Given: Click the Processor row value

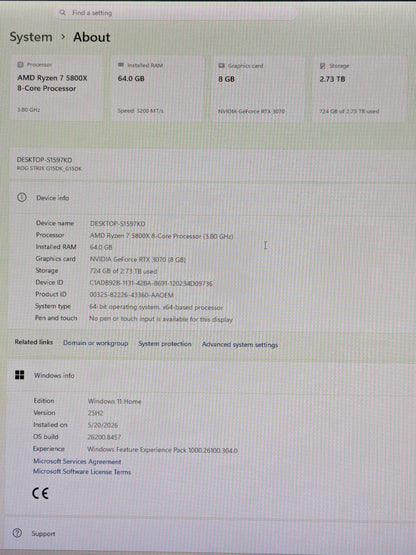Looking at the screenshot, I should (x=161, y=236).
